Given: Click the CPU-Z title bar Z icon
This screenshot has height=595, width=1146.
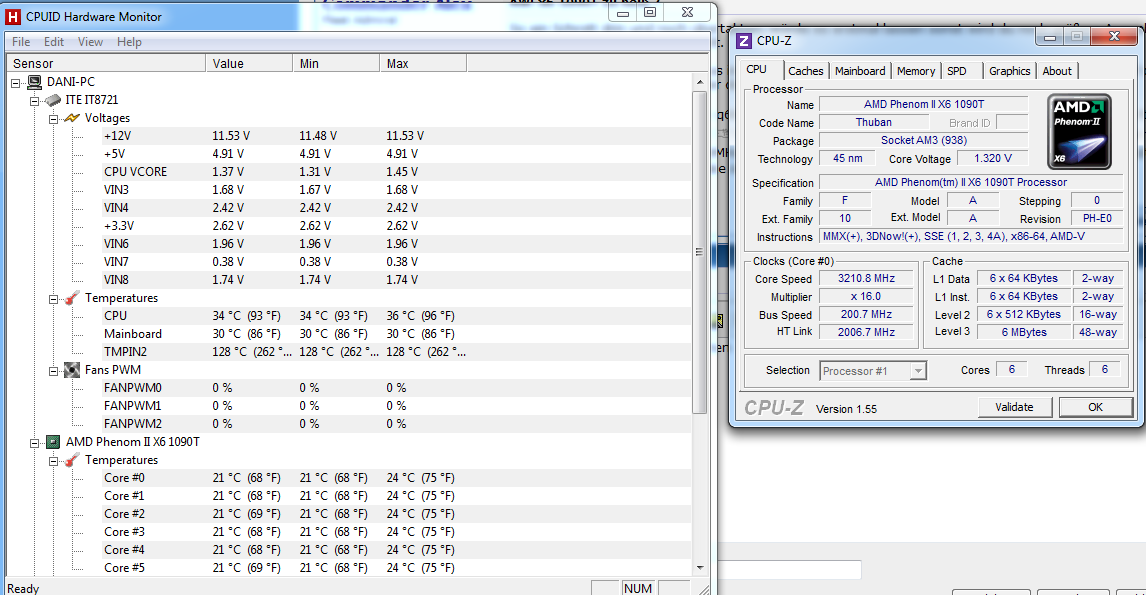Looking at the screenshot, I should point(744,41).
